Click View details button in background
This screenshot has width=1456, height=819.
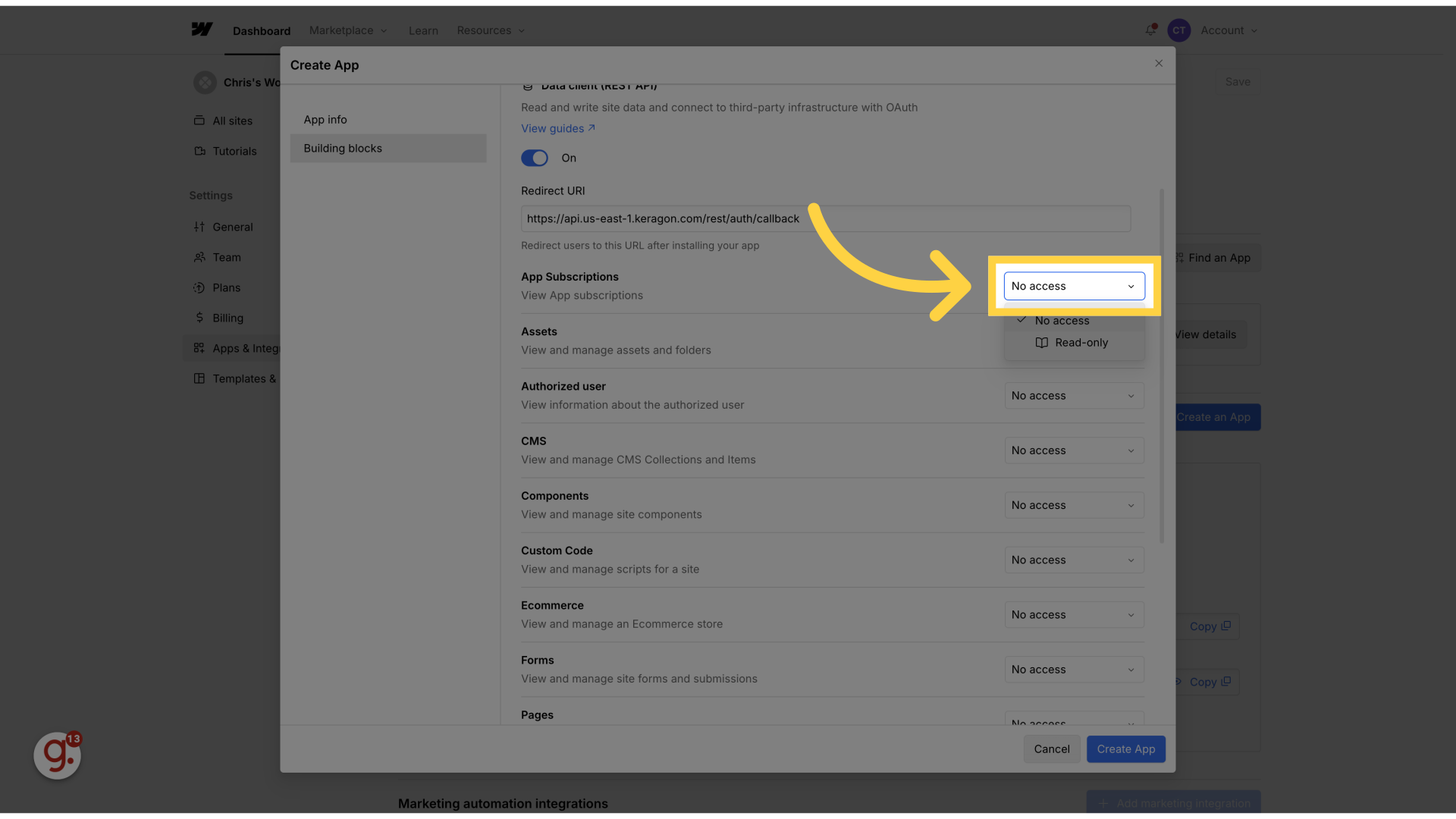coord(1210,334)
